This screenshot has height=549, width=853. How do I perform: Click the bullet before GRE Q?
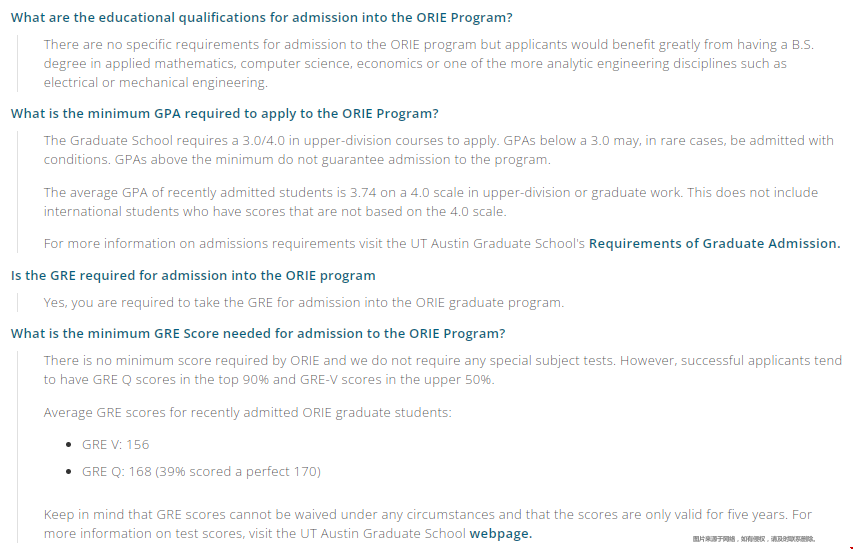(x=69, y=471)
